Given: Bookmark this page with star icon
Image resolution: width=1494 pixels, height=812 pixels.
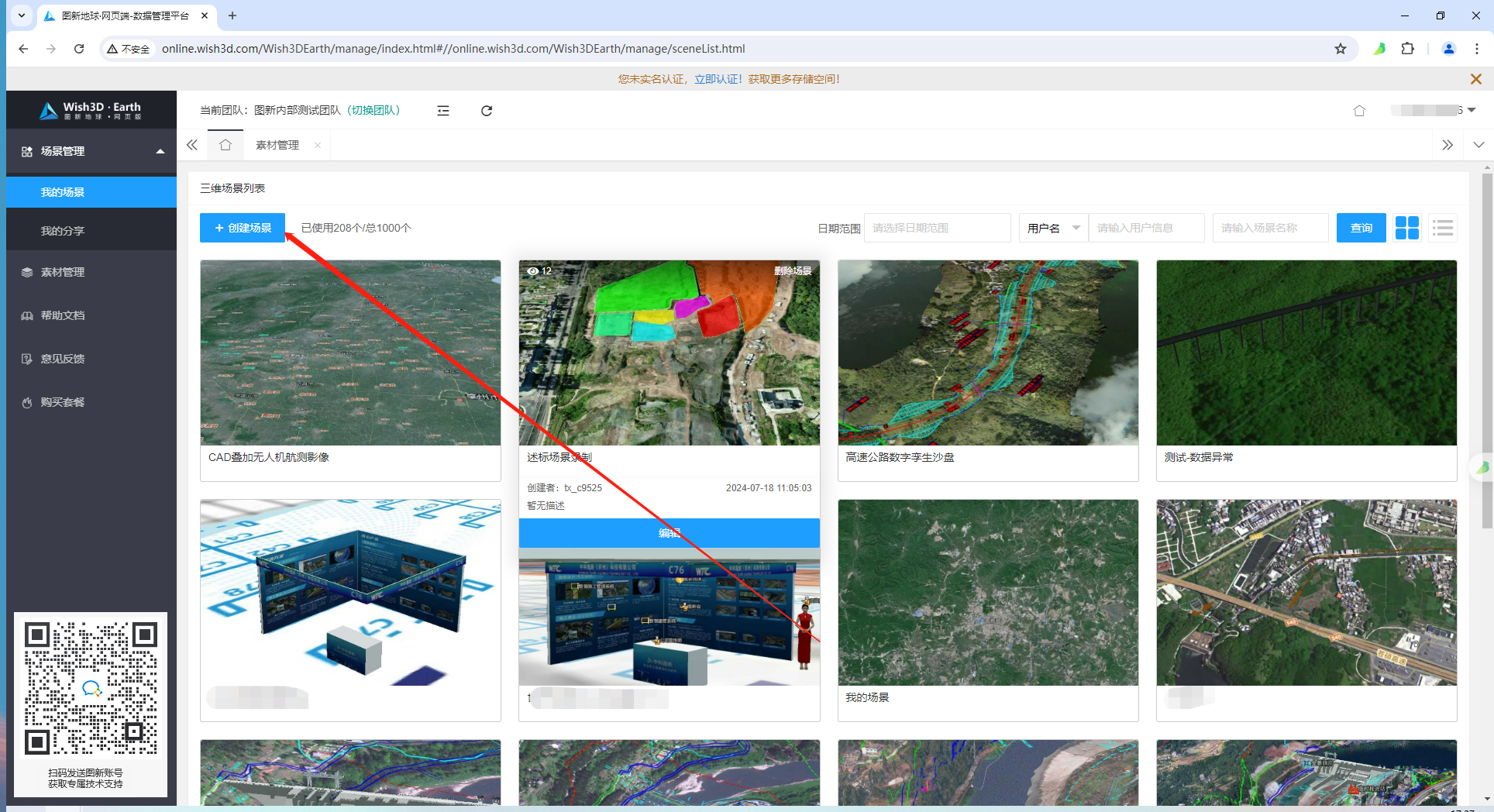Looking at the screenshot, I should point(1341,49).
